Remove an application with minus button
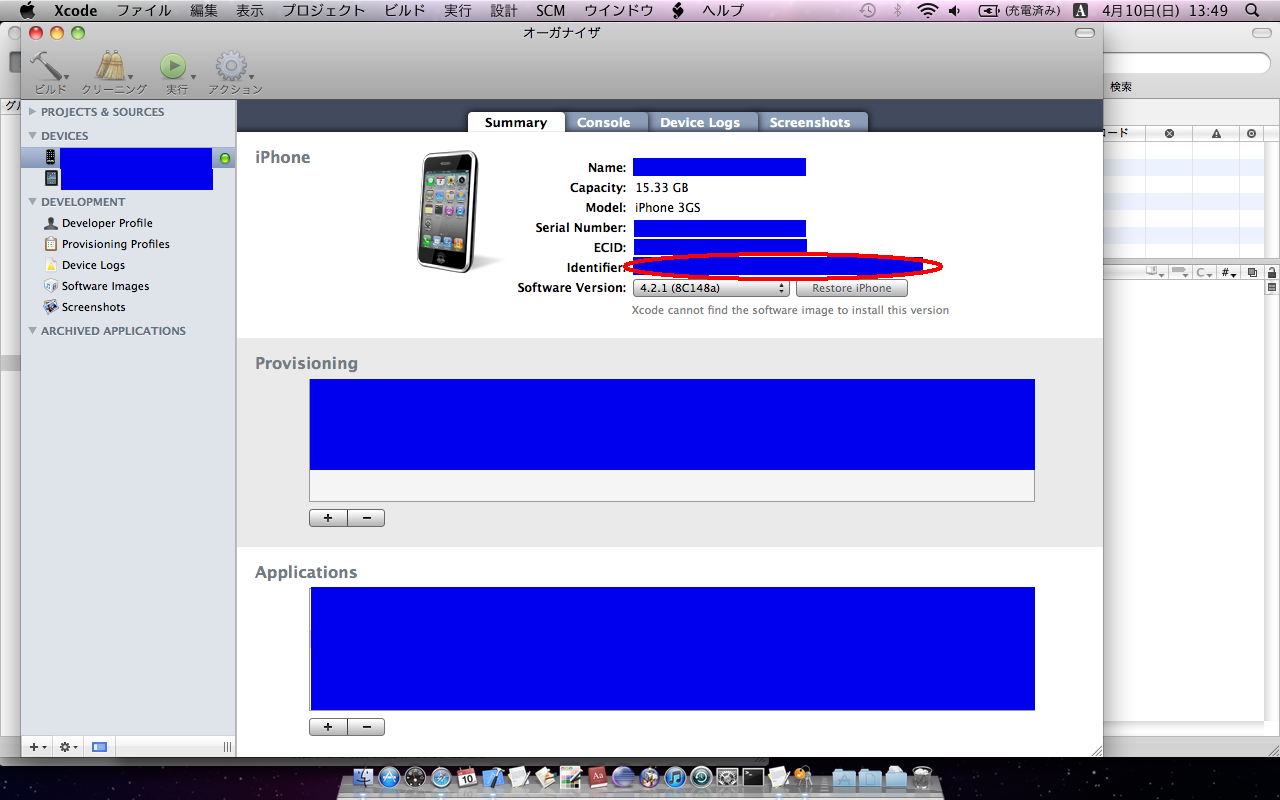Image resolution: width=1280 pixels, height=800 pixels. pyautogui.click(x=366, y=727)
